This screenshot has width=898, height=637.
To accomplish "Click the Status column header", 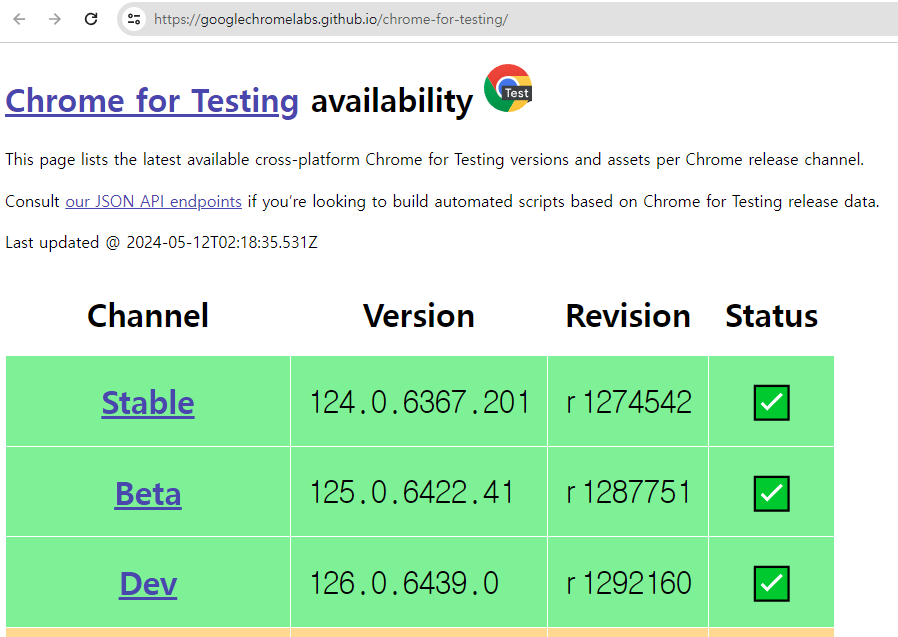I will point(771,316).
